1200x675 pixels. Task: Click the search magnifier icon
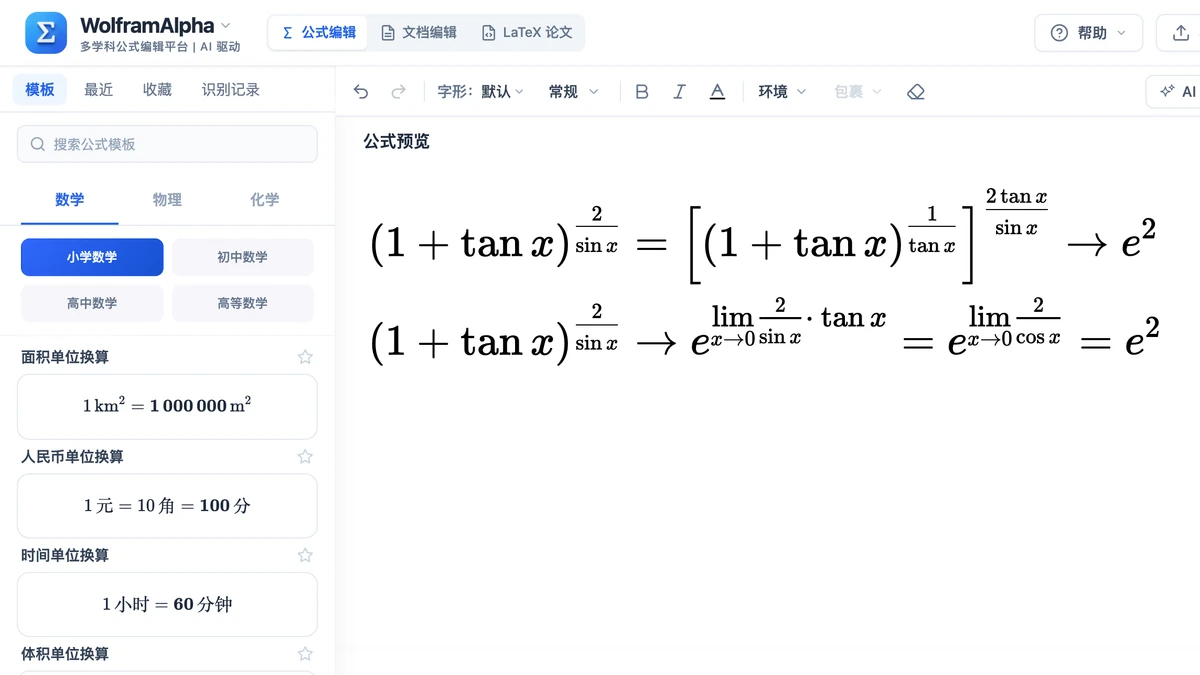tap(38, 144)
